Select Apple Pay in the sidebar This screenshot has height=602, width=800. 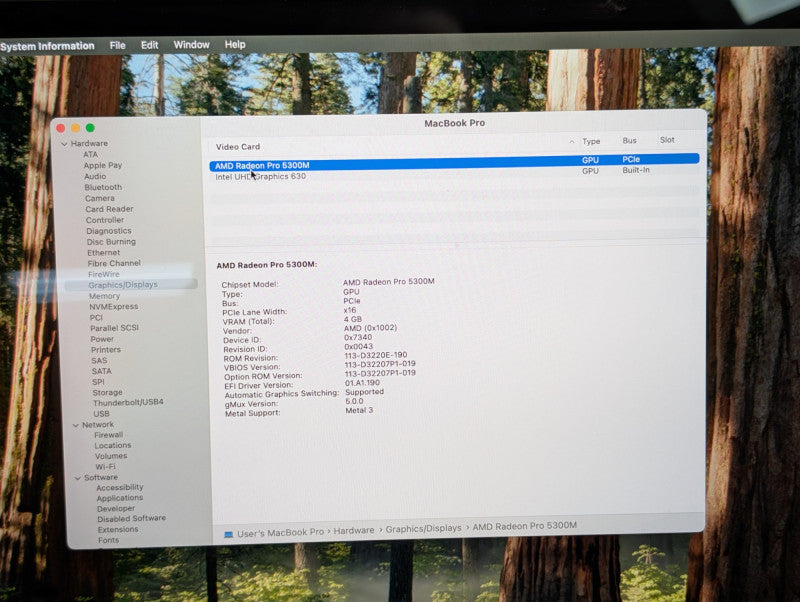[103, 165]
